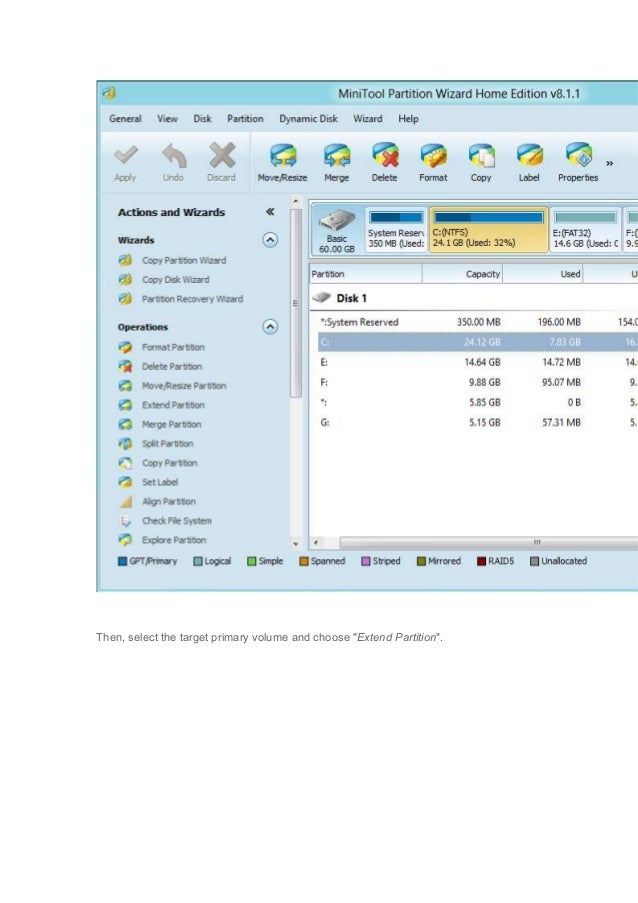Click the RAID5 legend swatch
Image resolution: width=638 pixels, height=903 pixels.
[x=481, y=561]
